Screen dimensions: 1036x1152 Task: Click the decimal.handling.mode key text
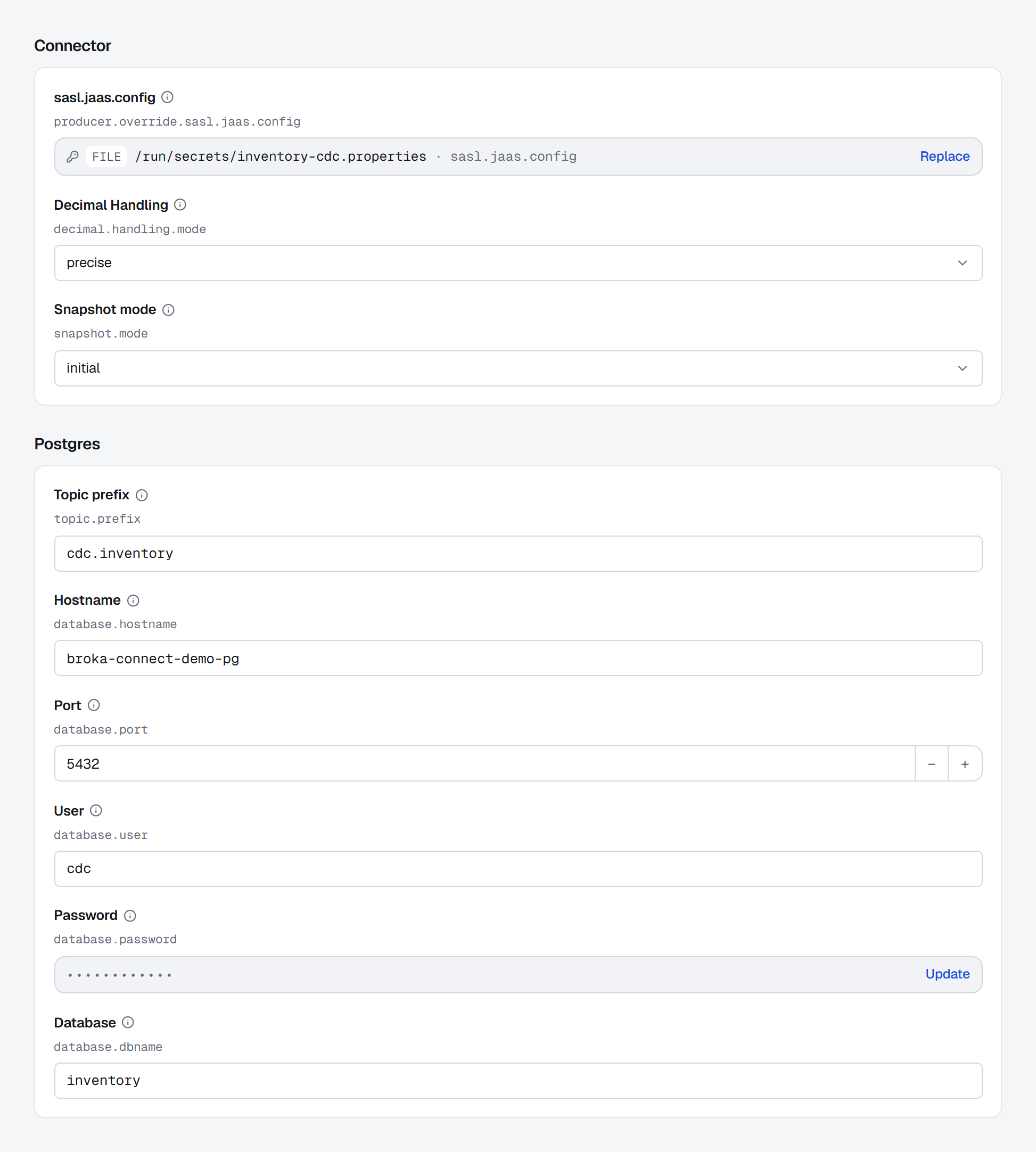(130, 229)
